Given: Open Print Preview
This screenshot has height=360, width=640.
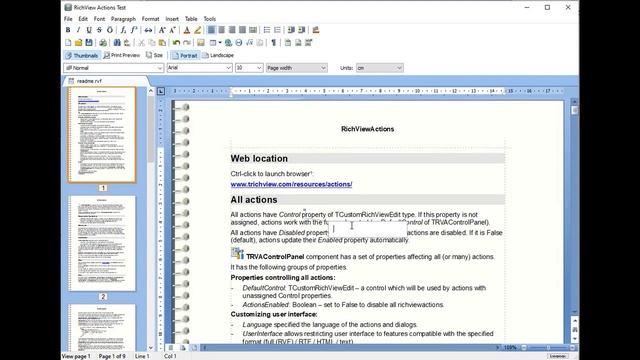Looking at the screenshot, I should pyautogui.click(x=121, y=55).
